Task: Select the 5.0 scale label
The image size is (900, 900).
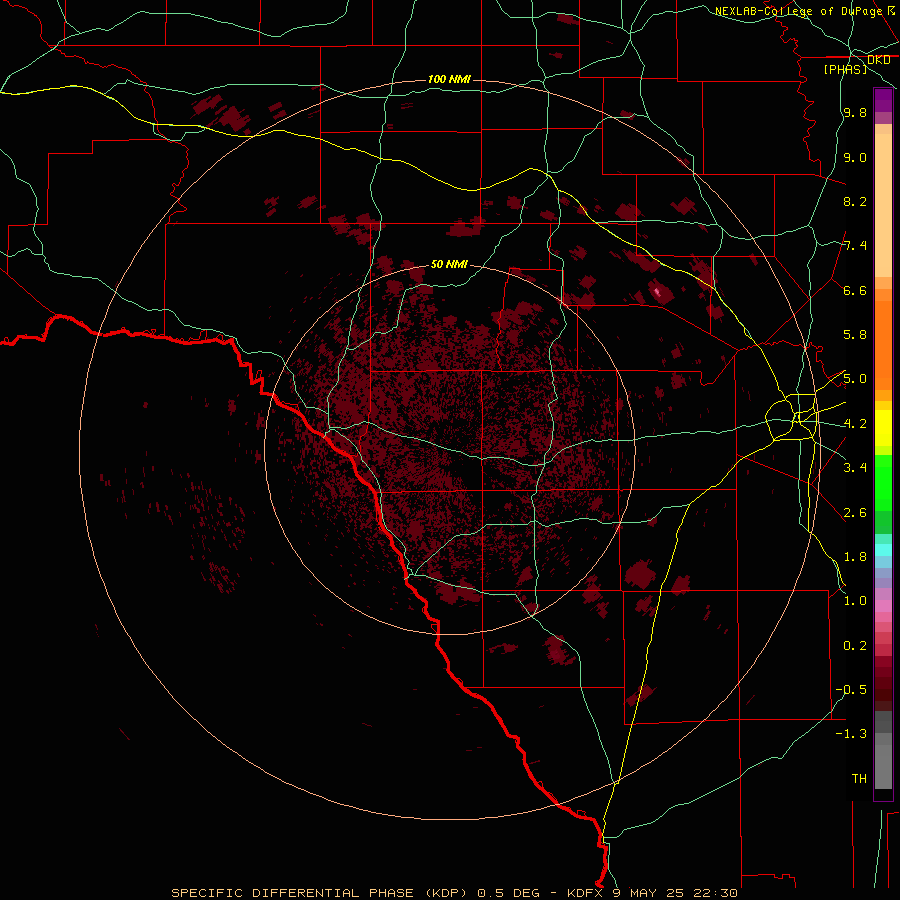Action: (x=855, y=379)
